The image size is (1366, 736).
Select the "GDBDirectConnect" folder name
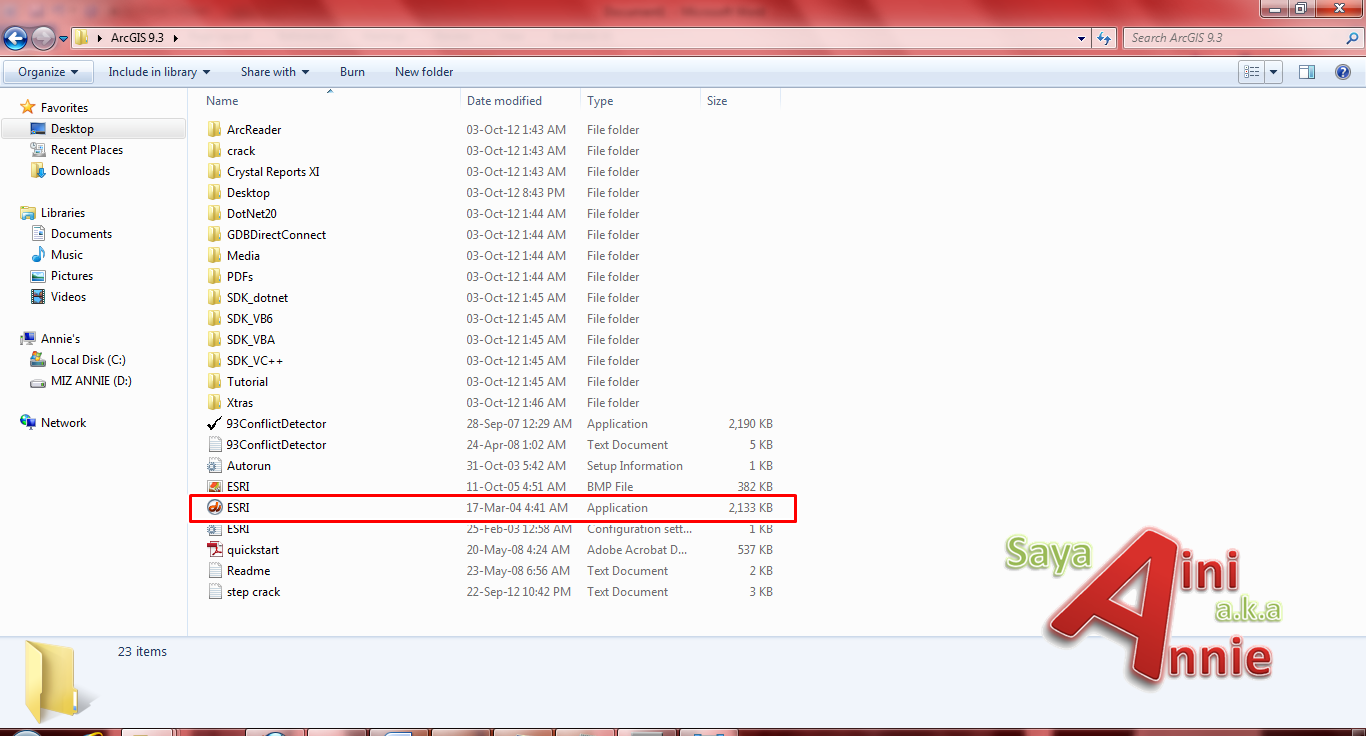(276, 235)
